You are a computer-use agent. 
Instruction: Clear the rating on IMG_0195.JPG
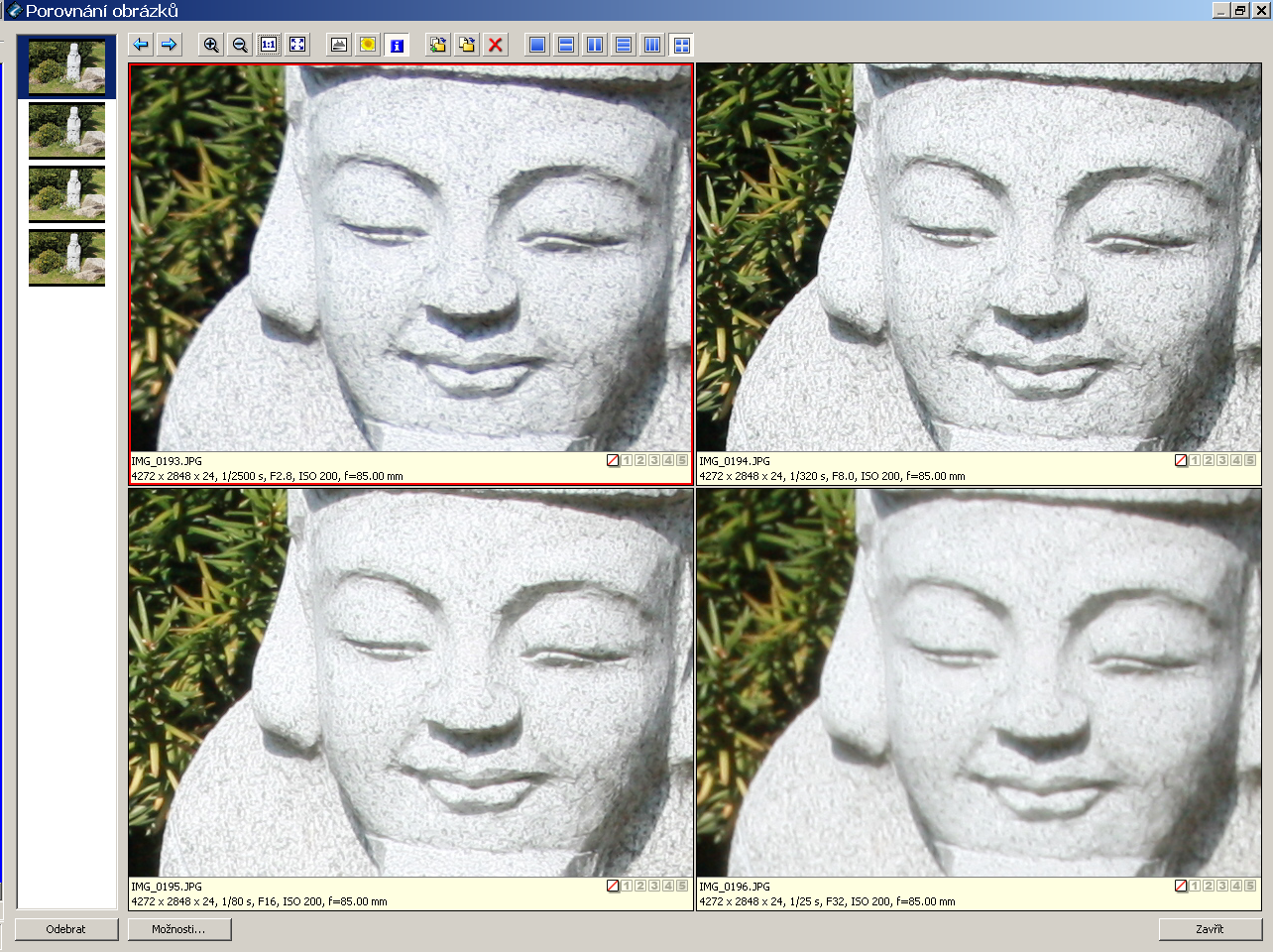[x=613, y=886]
